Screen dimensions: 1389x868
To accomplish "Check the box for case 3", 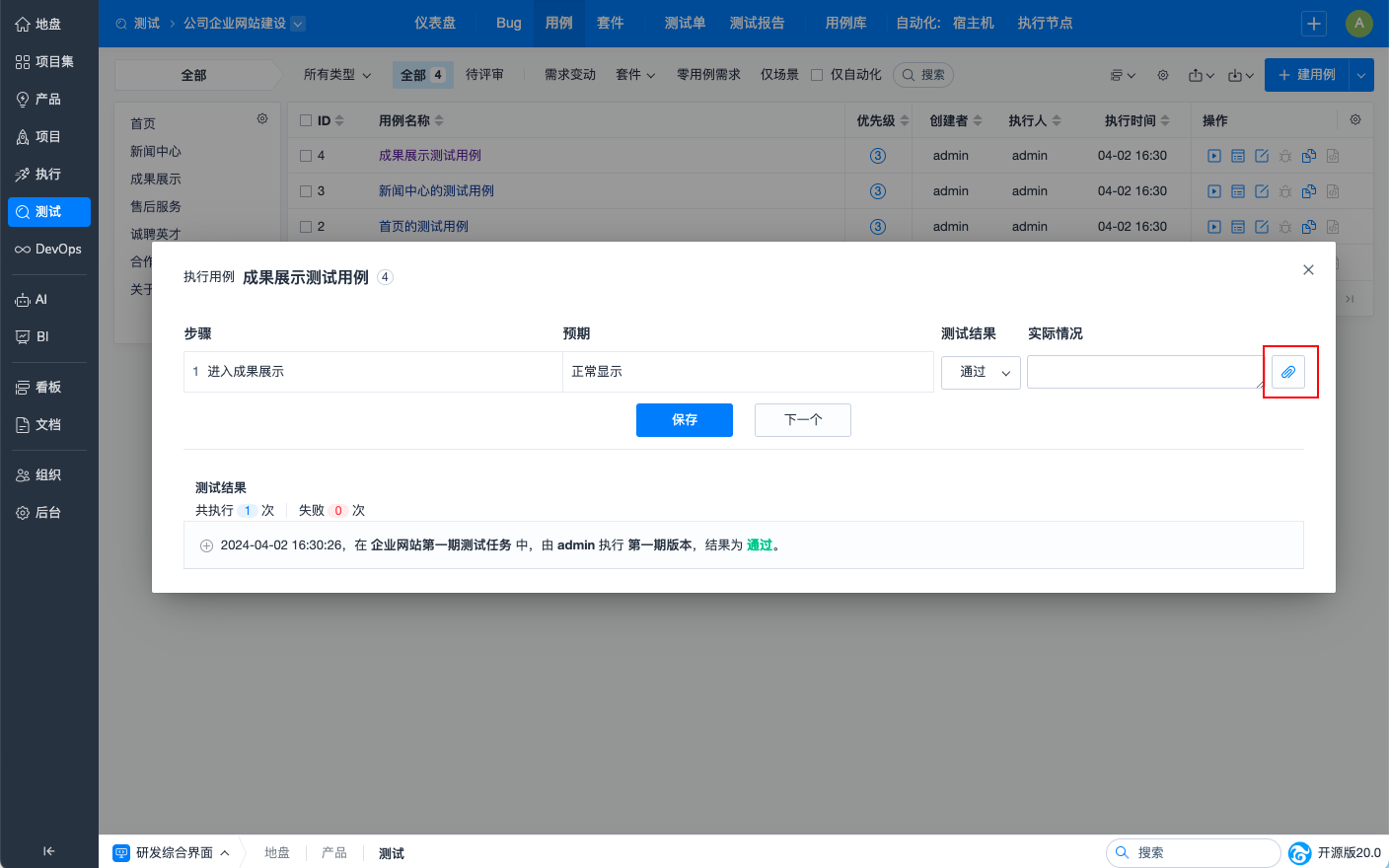I will point(306,191).
